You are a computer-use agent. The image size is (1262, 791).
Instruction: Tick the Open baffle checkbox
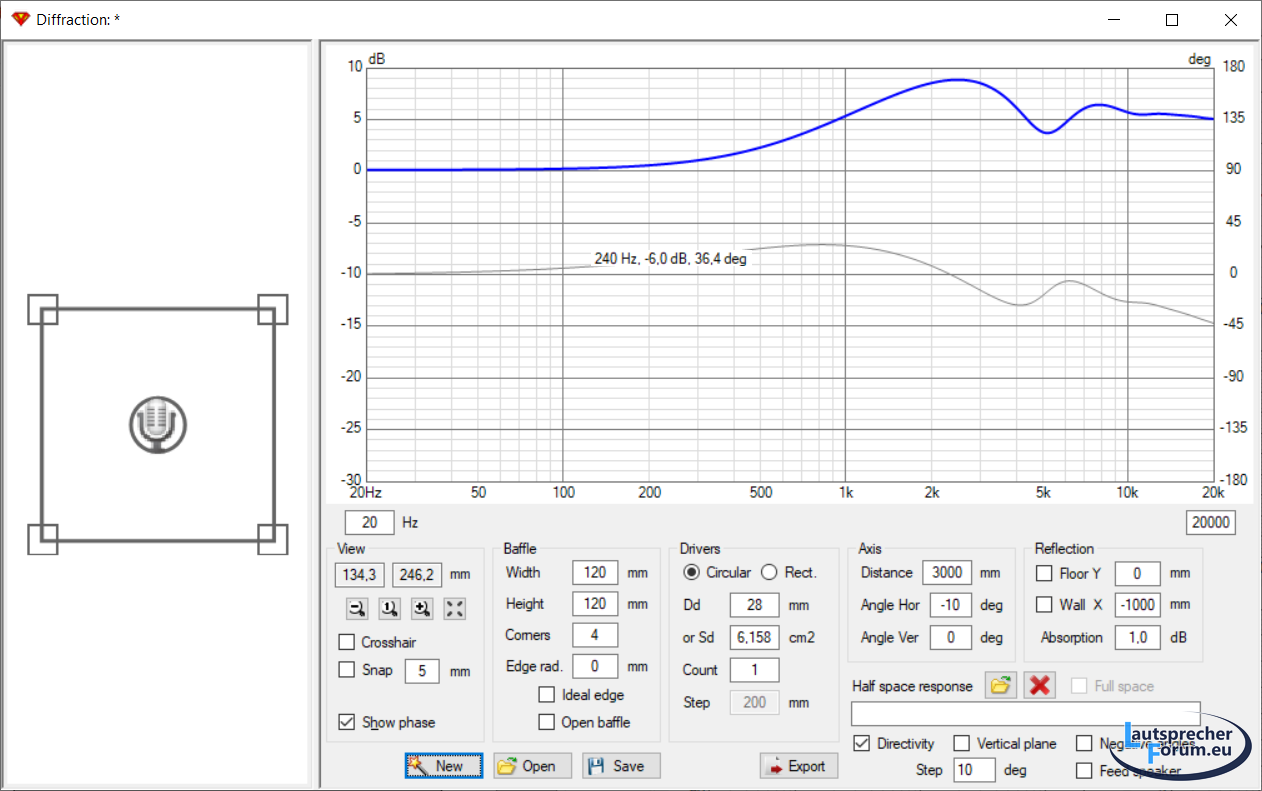[546, 722]
